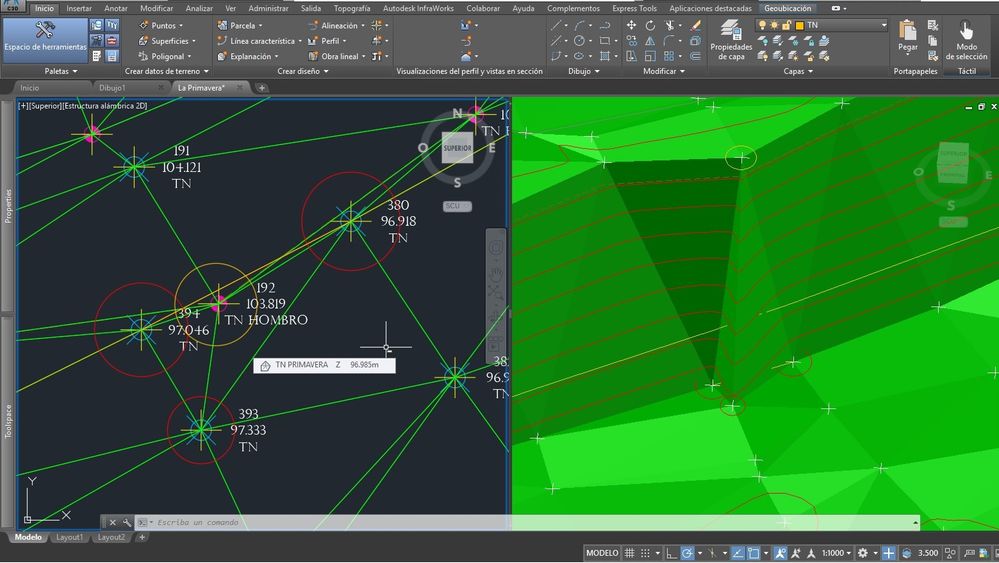
Task: Select the Rotate tool in Modificar
Action: [650, 25]
